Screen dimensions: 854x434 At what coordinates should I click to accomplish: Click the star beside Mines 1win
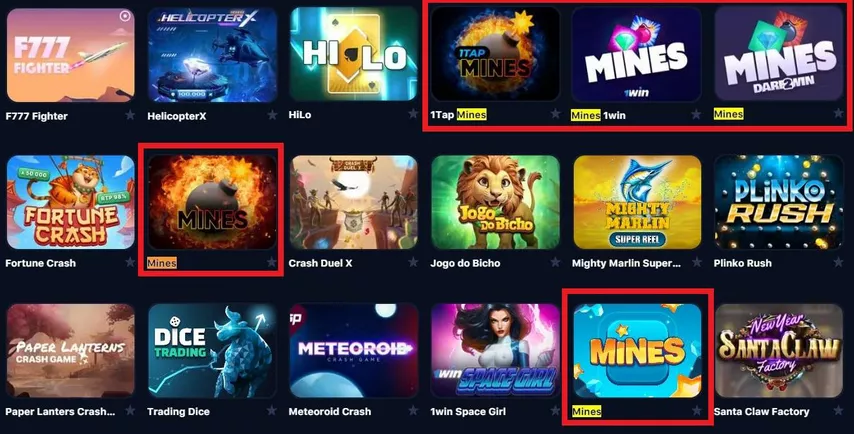tap(696, 114)
